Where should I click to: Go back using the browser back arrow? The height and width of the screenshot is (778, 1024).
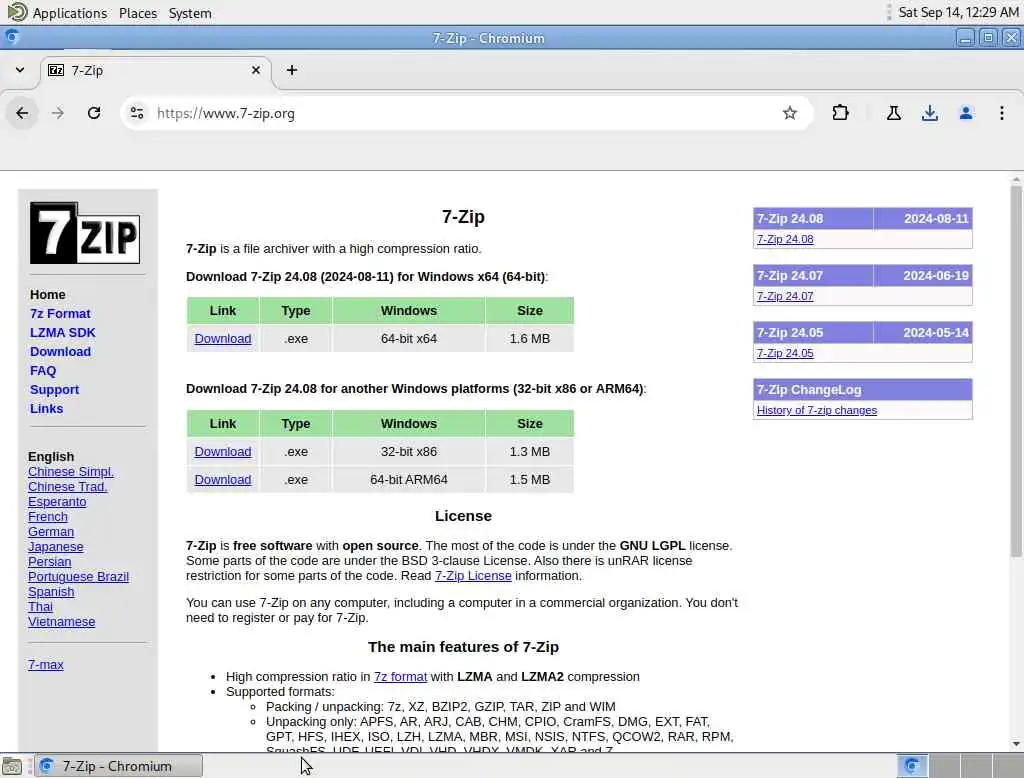(22, 113)
